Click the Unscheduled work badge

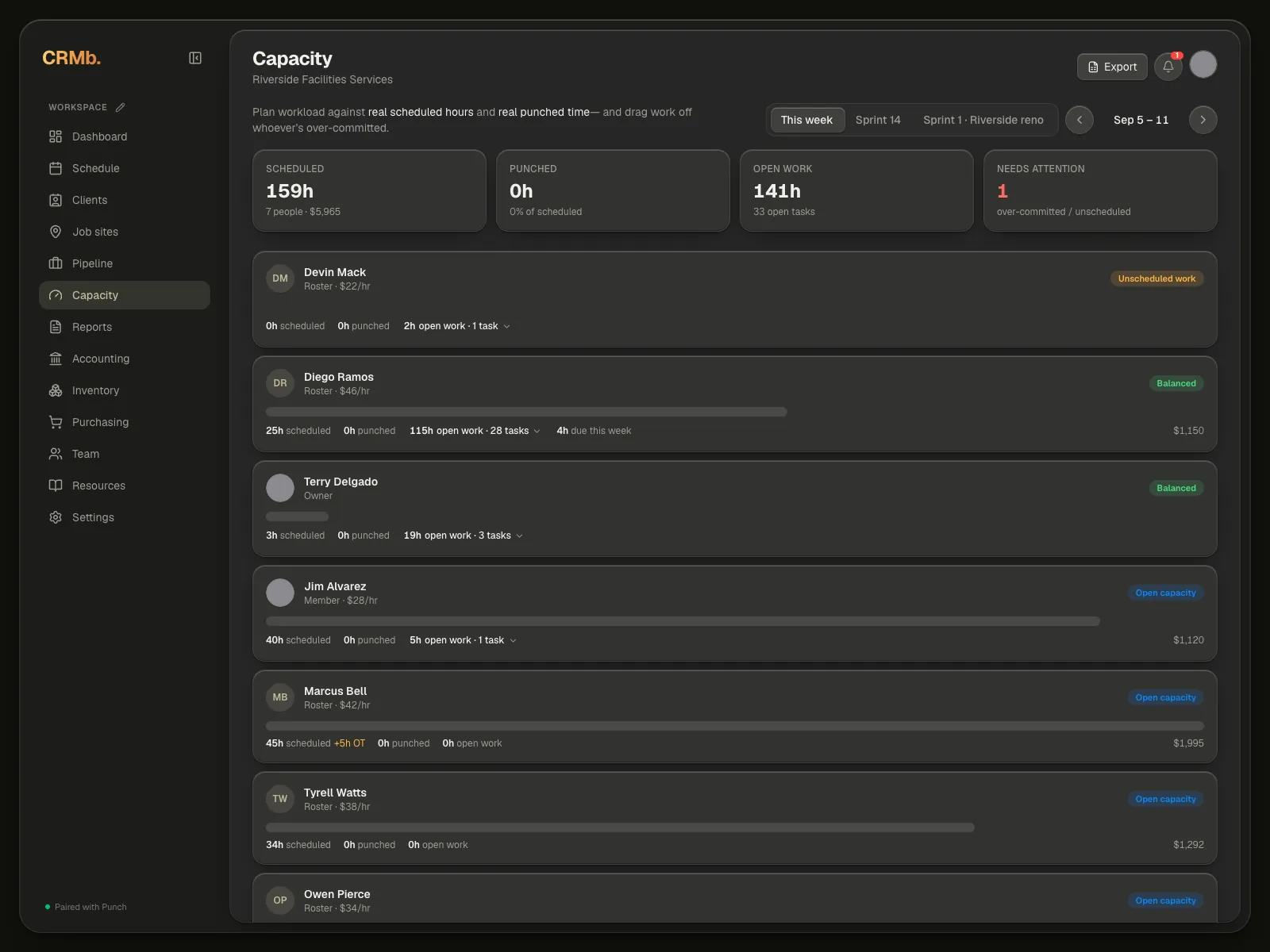click(x=1156, y=278)
